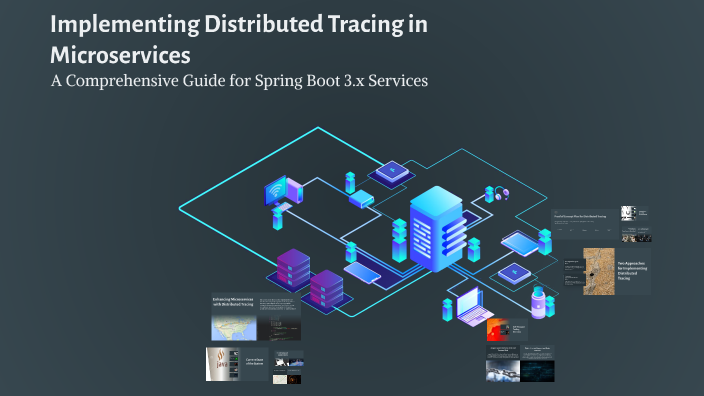704x396 pixels.
Task: Open the red-orange image slide under the laptop
Action: pyautogui.click(x=507, y=330)
